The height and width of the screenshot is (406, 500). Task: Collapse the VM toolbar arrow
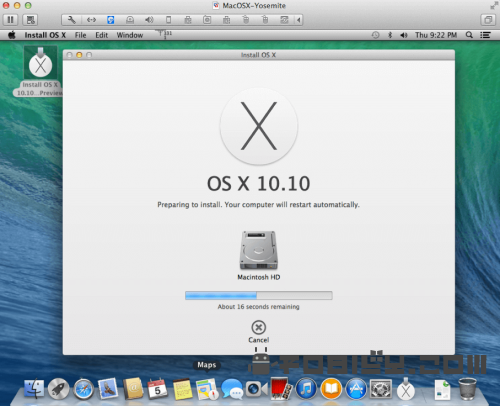click(299, 20)
